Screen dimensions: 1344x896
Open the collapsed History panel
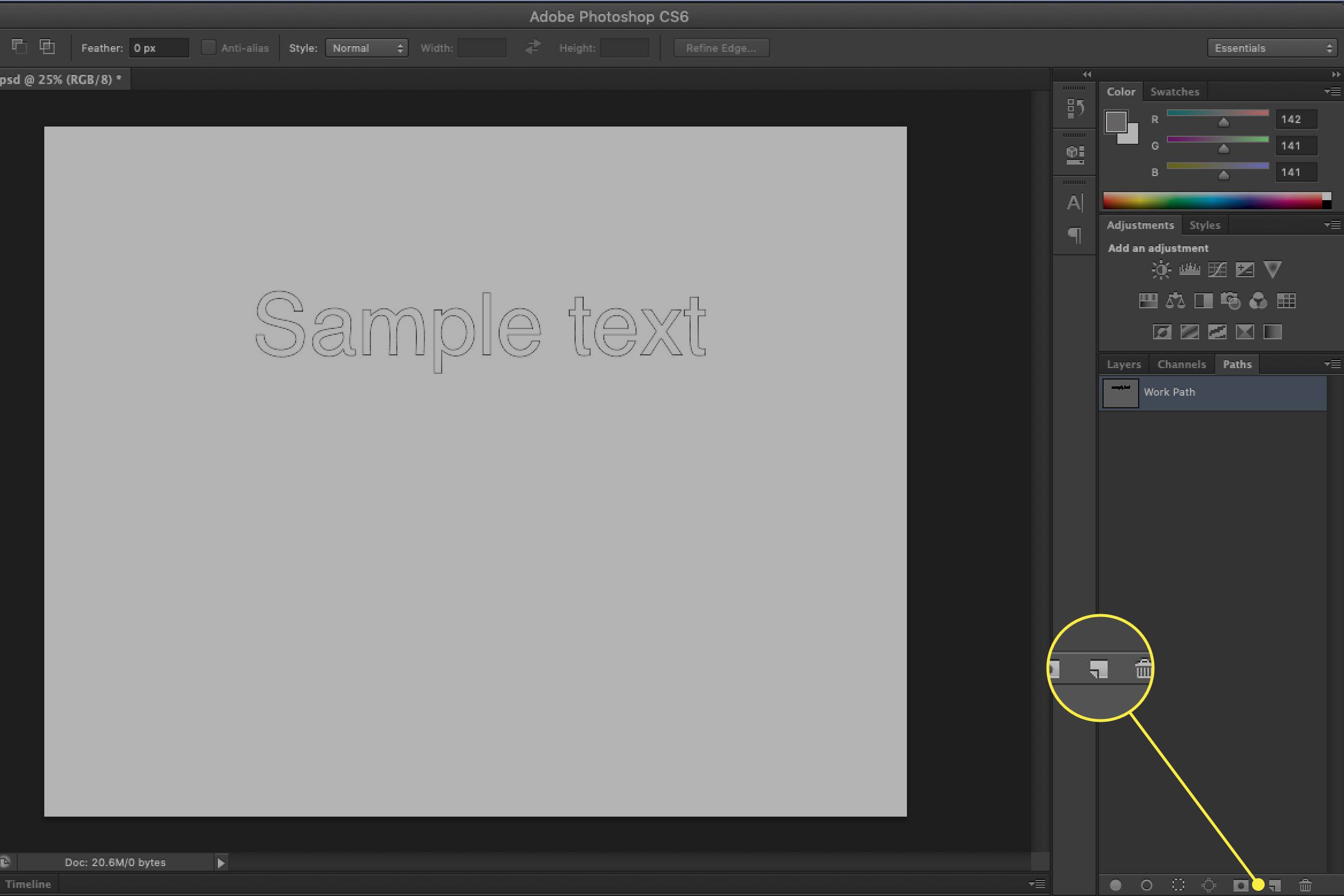pyautogui.click(x=1074, y=108)
